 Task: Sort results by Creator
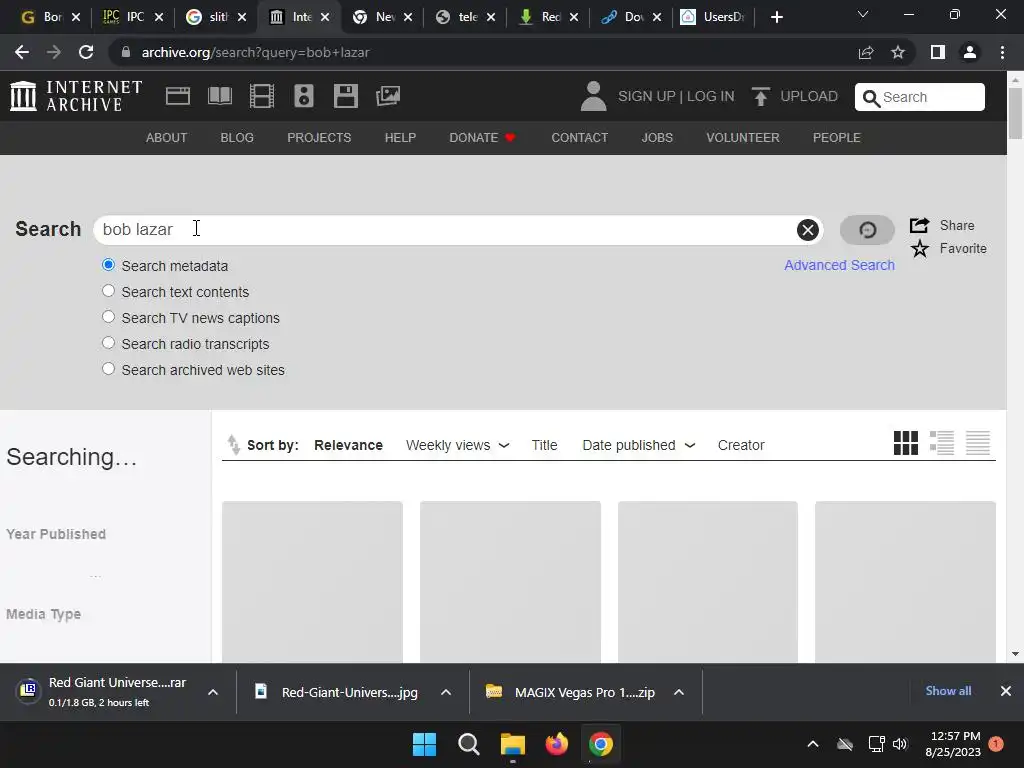coord(741,445)
